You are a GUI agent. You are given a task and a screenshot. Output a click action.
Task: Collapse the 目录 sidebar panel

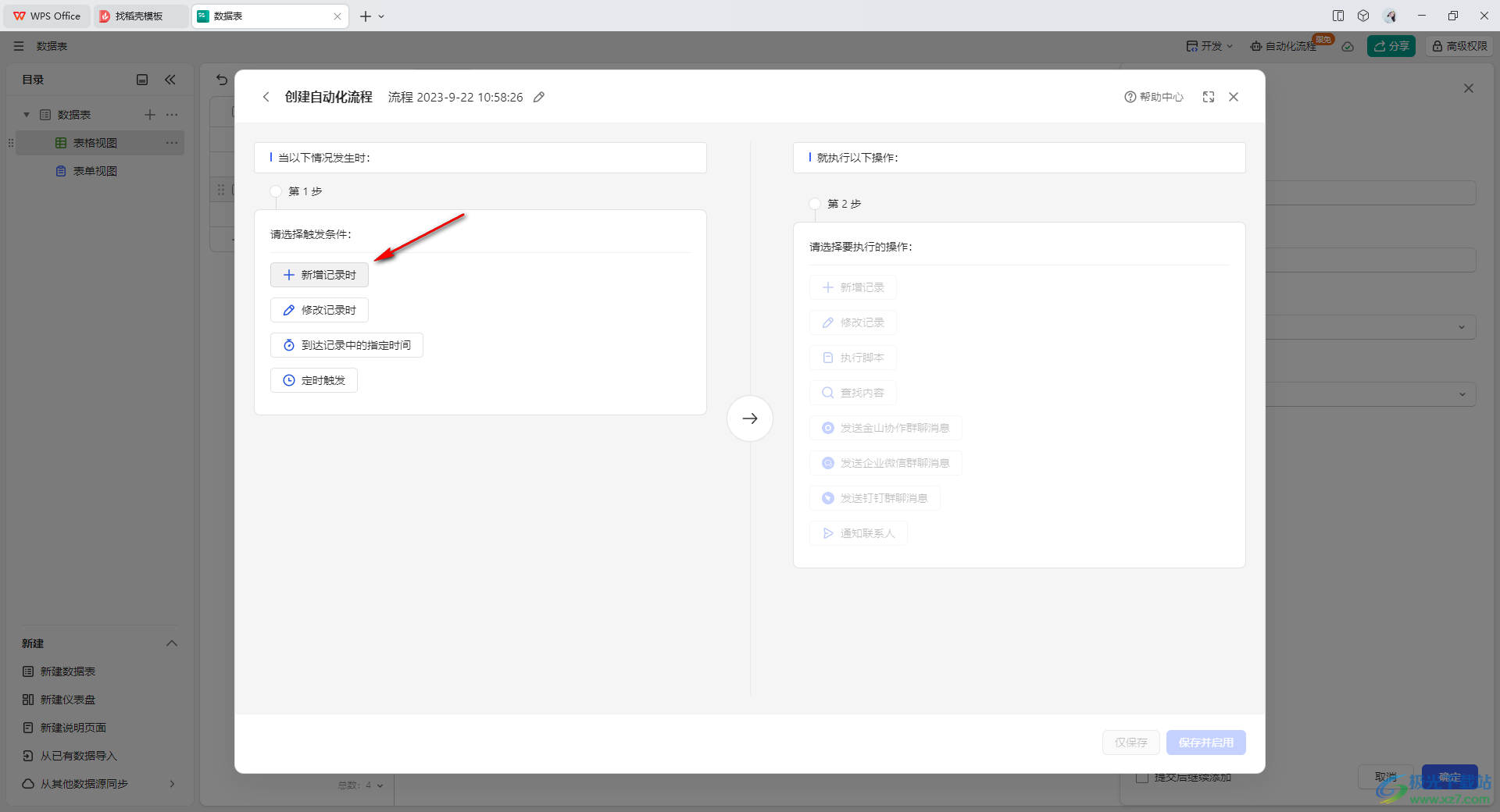coord(170,80)
